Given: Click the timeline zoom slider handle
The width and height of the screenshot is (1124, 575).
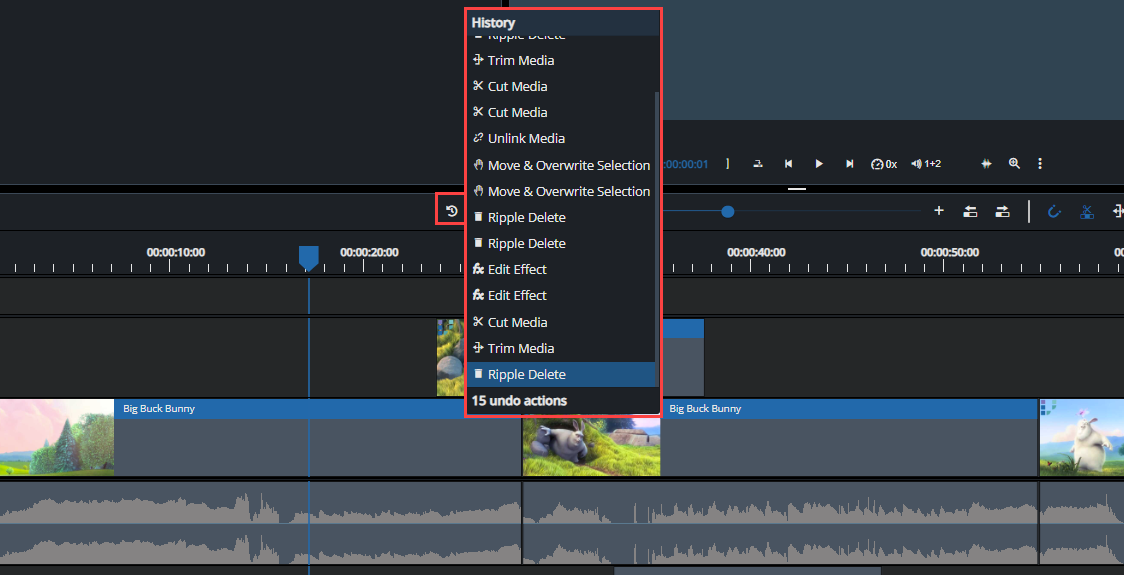Looking at the screenshot, I should tap(728, 211).
